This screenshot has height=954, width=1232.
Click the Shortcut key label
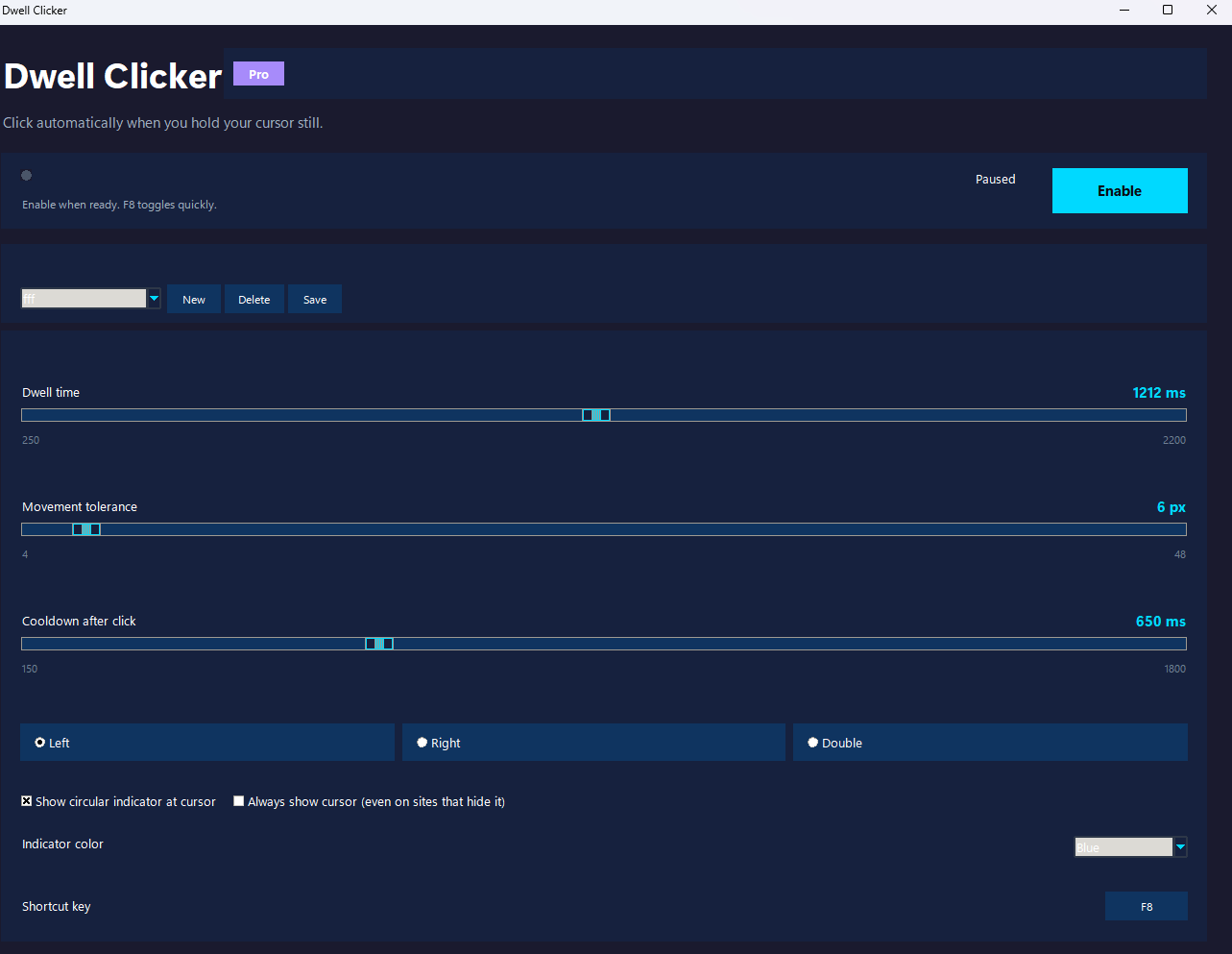click(57, 907)
